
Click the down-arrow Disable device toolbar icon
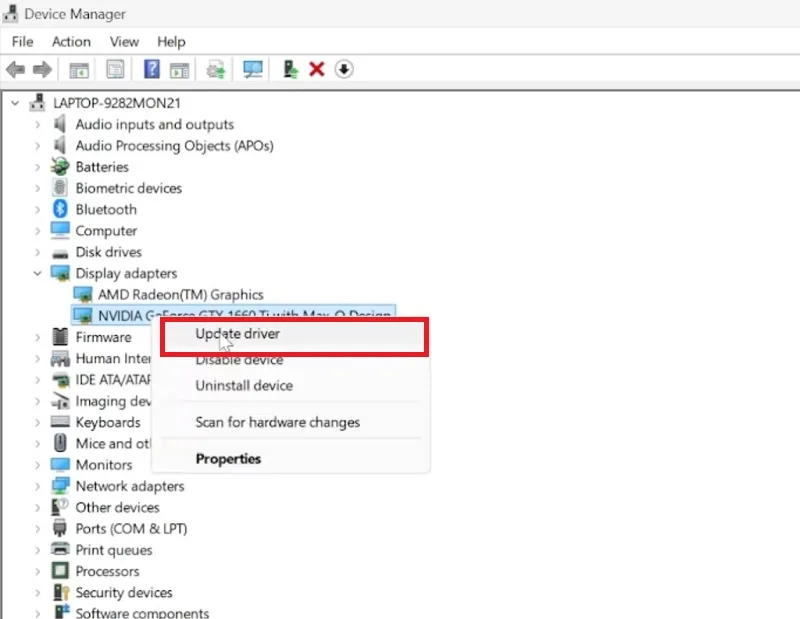[344, 69]
